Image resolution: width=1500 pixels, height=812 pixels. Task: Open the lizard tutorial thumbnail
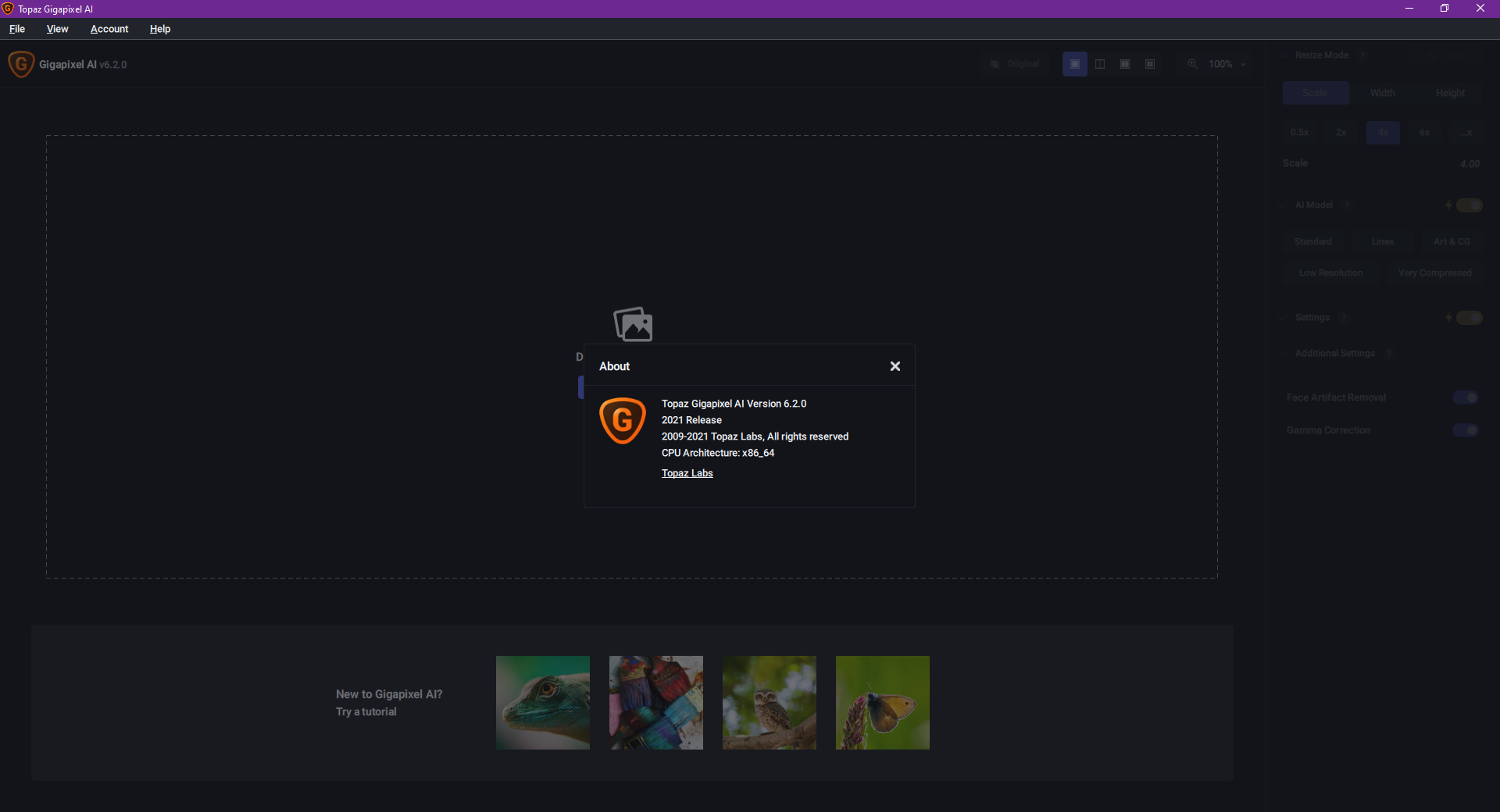click(x=543, y=703)
